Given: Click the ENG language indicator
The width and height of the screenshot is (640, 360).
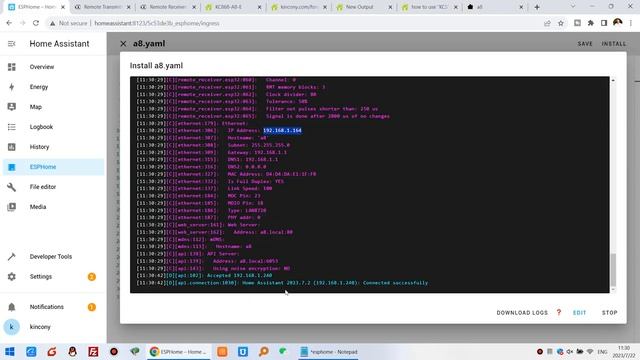Looking at the screenshot, I should 602,351.
